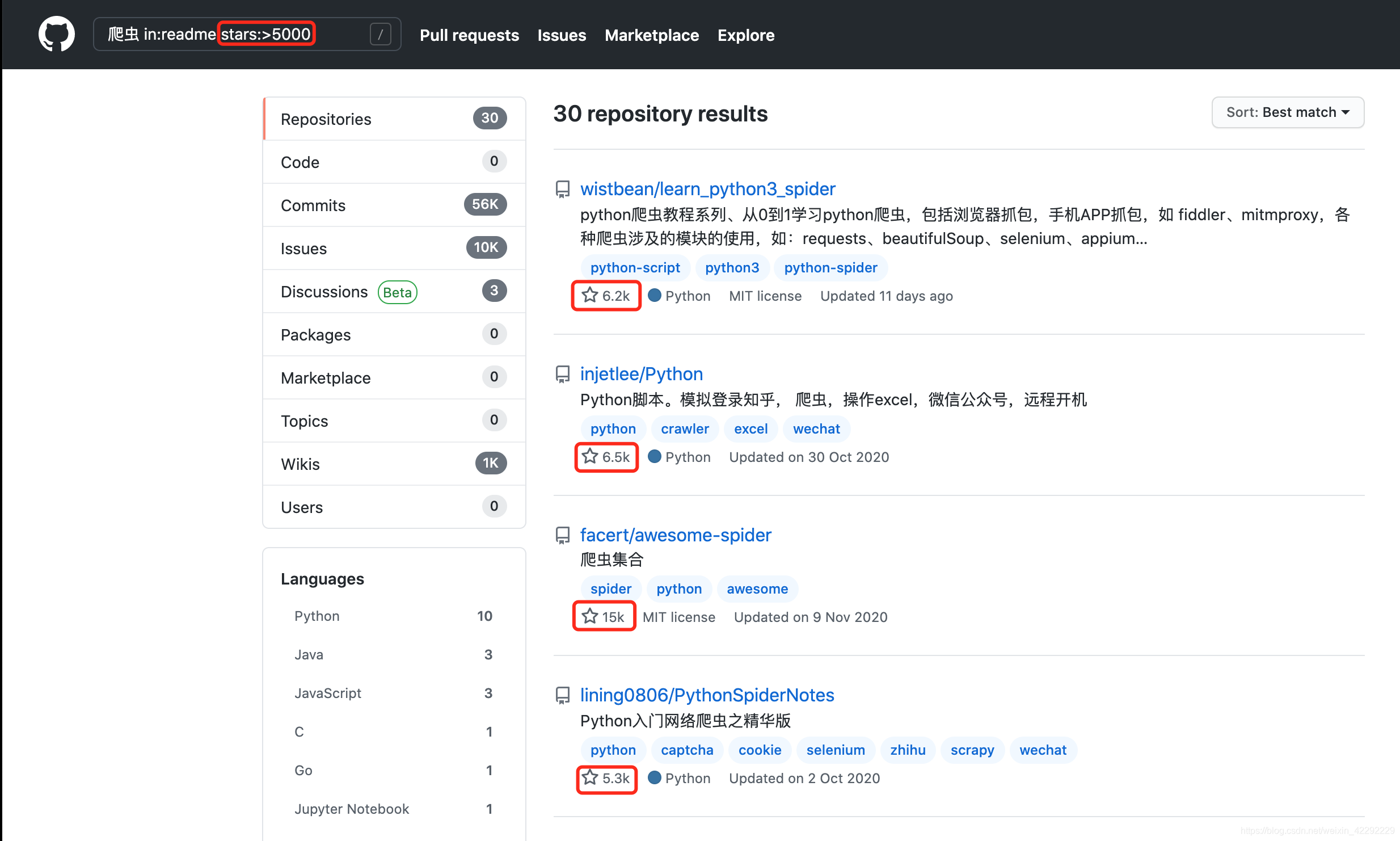1400x841 pixels.
Task: Open the Marketplace menu item
Action: [x=651, y=35]
